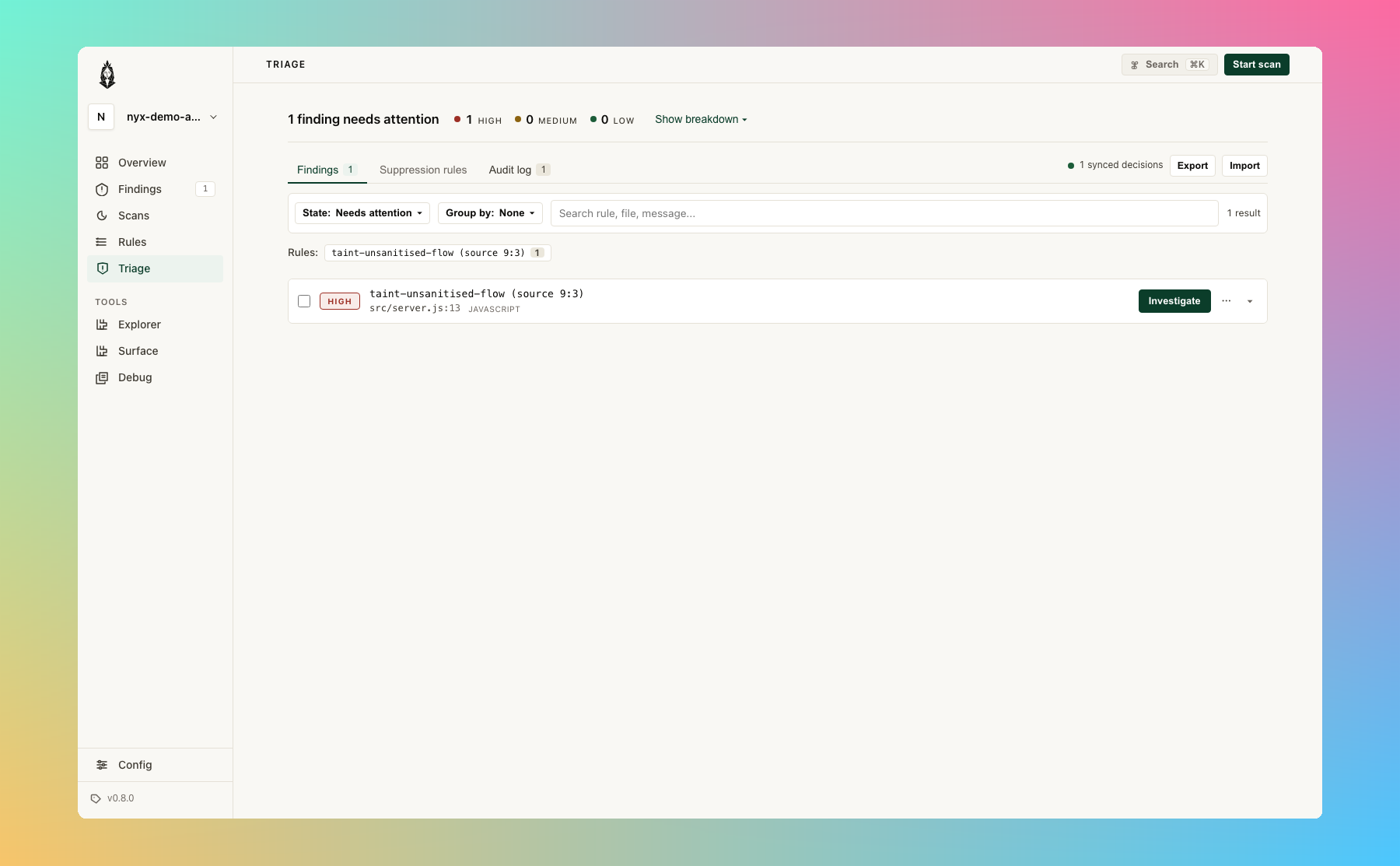Expand the finding row details caret

pos(1250,301)
